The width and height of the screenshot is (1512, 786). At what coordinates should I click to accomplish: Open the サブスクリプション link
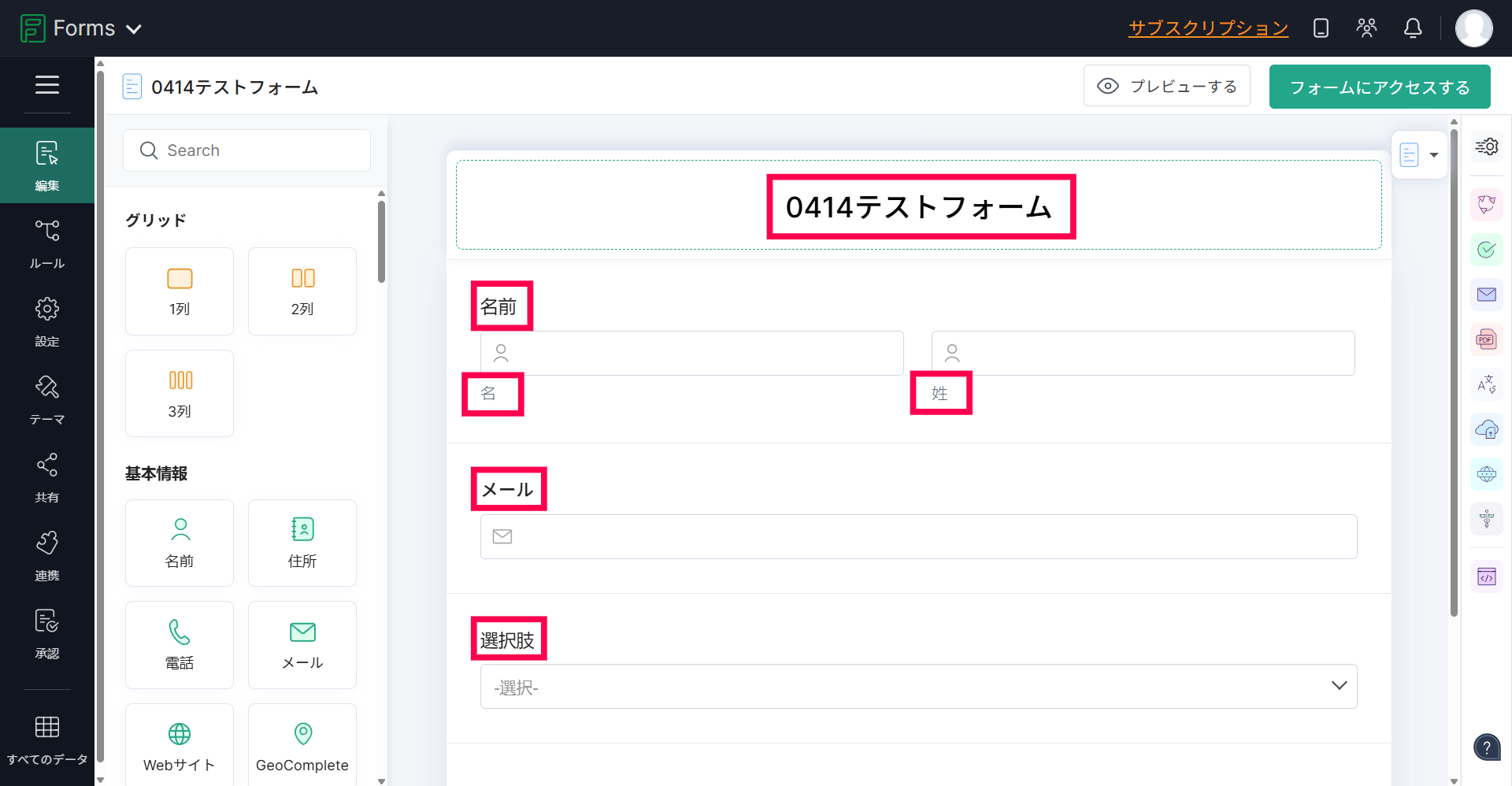coord(1208,28)
